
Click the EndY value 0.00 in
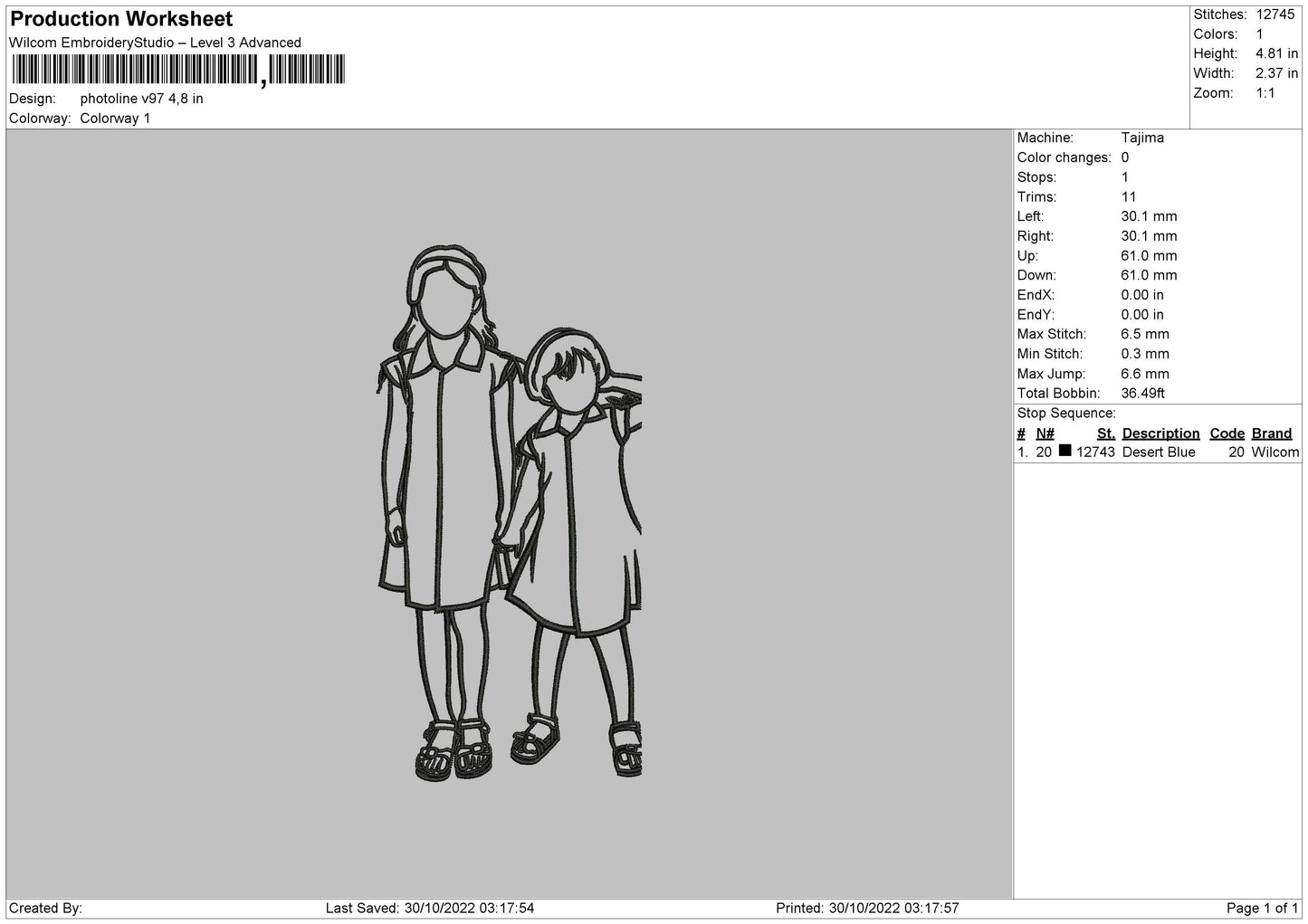(x=1142, y=315)
